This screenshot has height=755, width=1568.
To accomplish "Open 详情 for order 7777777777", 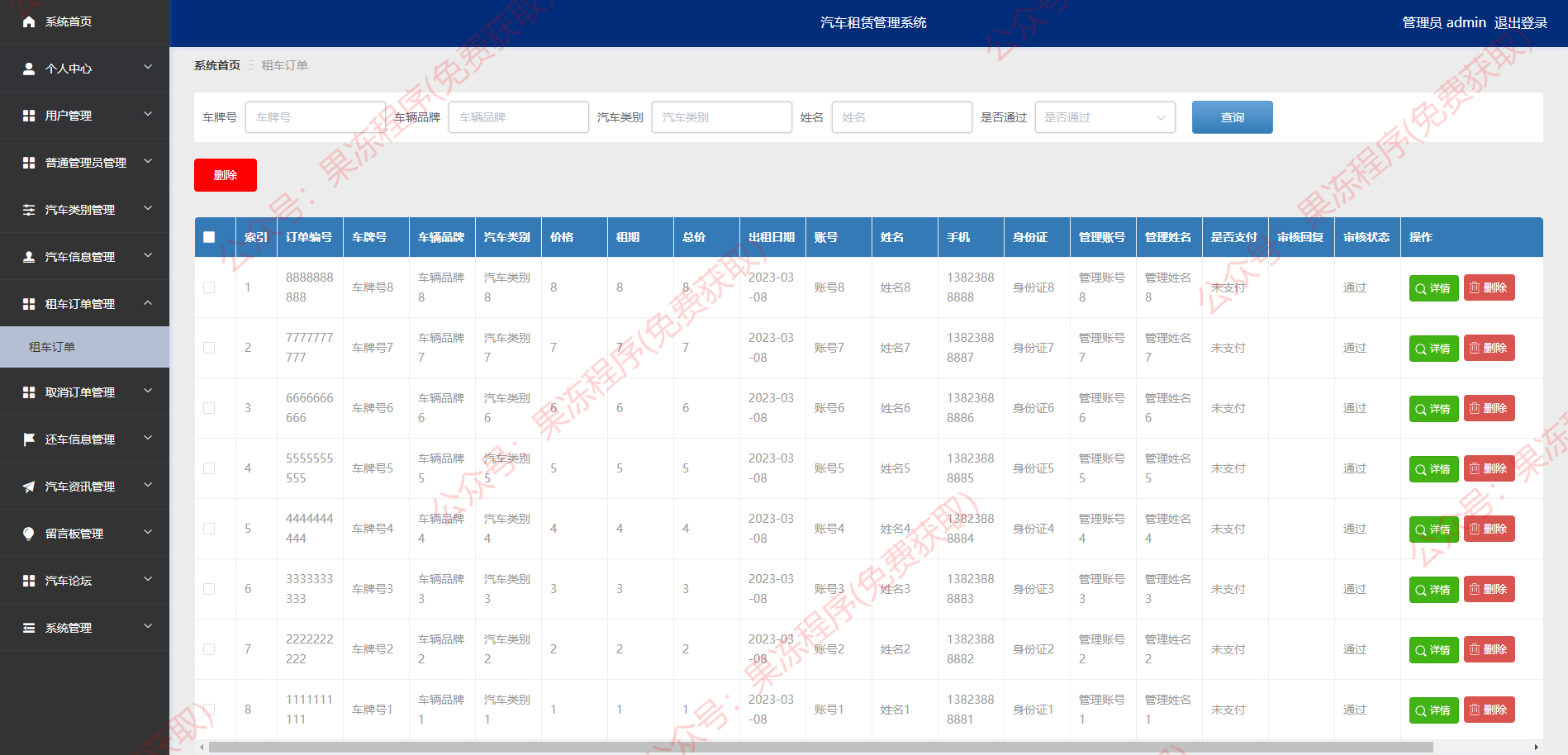I will click(1433, 349).
